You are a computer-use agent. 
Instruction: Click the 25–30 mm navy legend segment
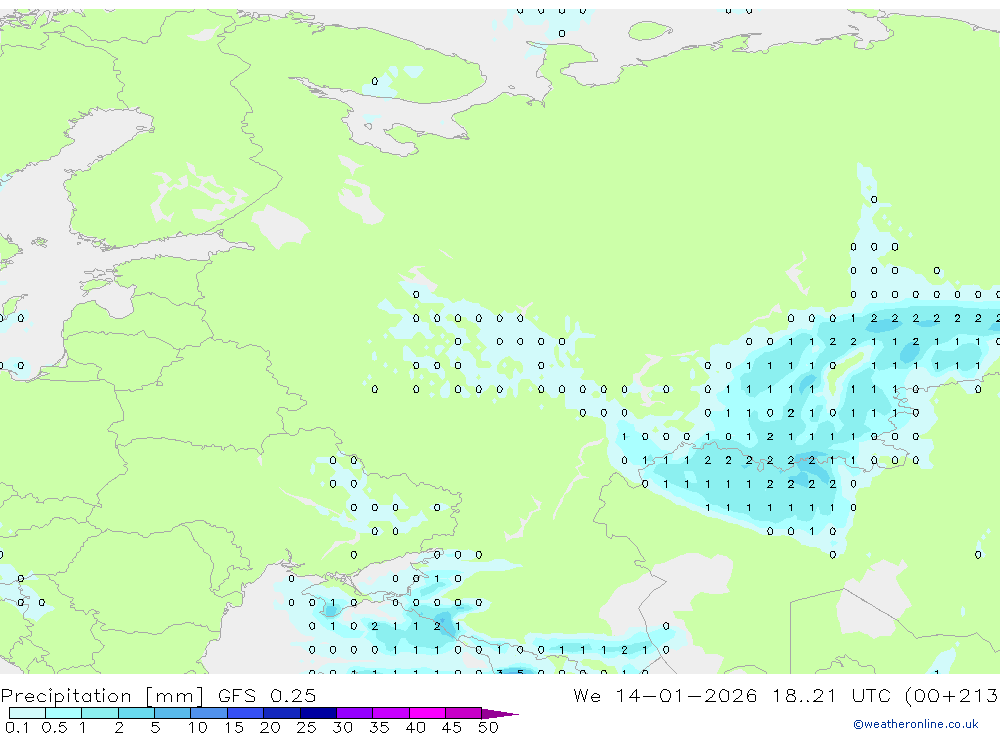pos(318,713)
